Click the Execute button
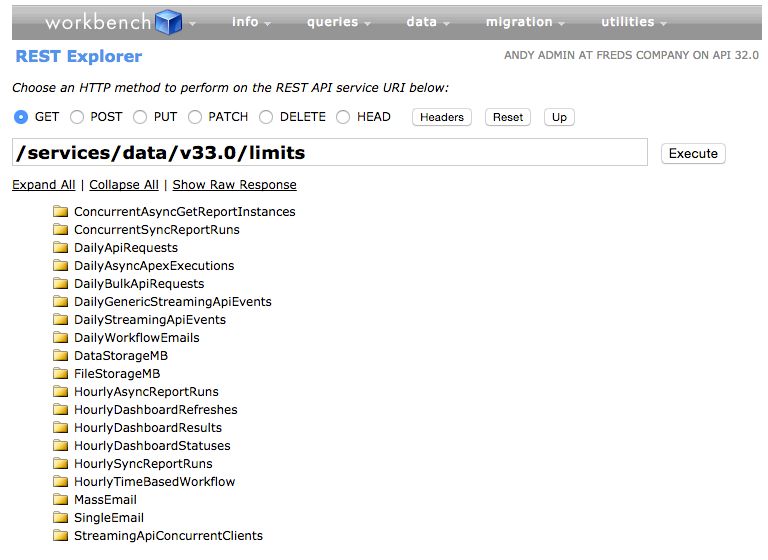This screenshot has height=560, width=768. click(693, 153)
